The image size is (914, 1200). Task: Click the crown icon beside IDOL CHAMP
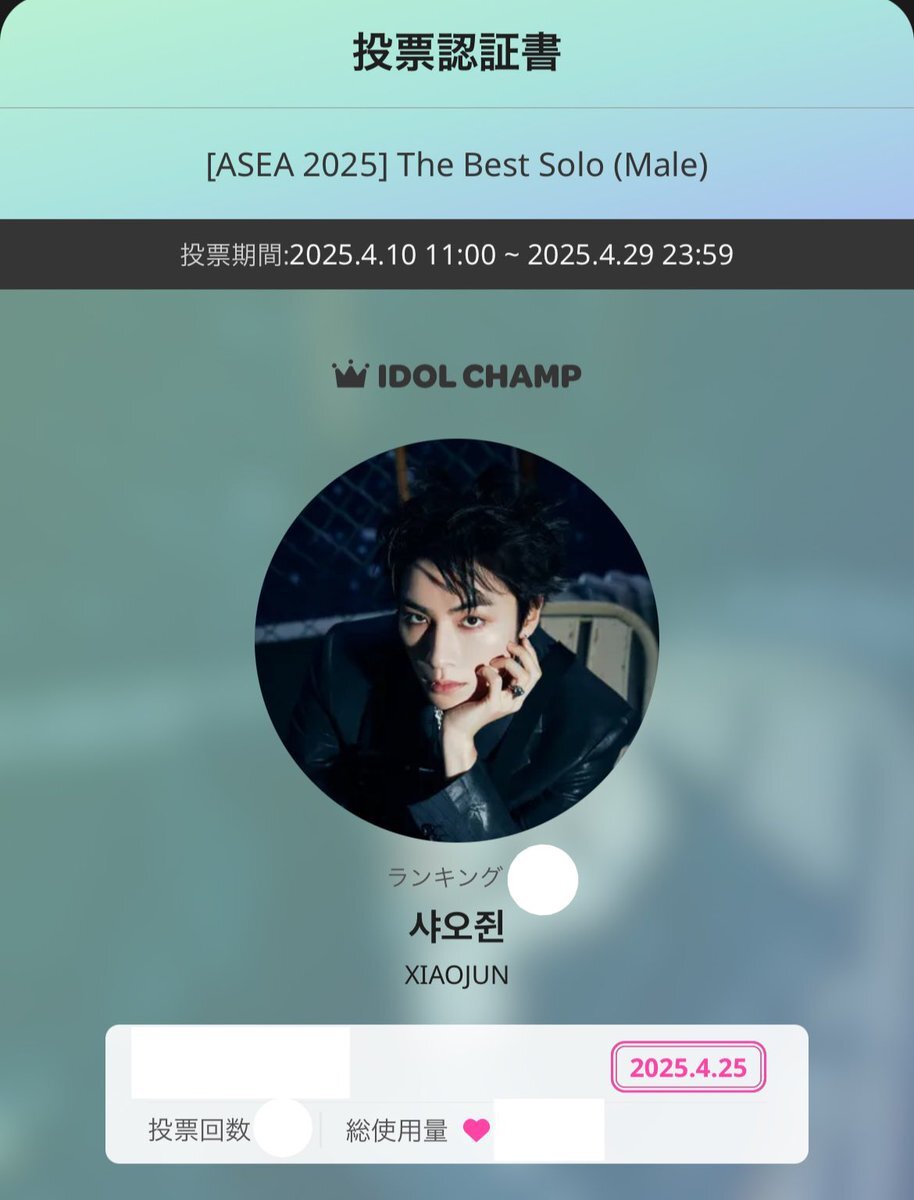coord(350,375)
